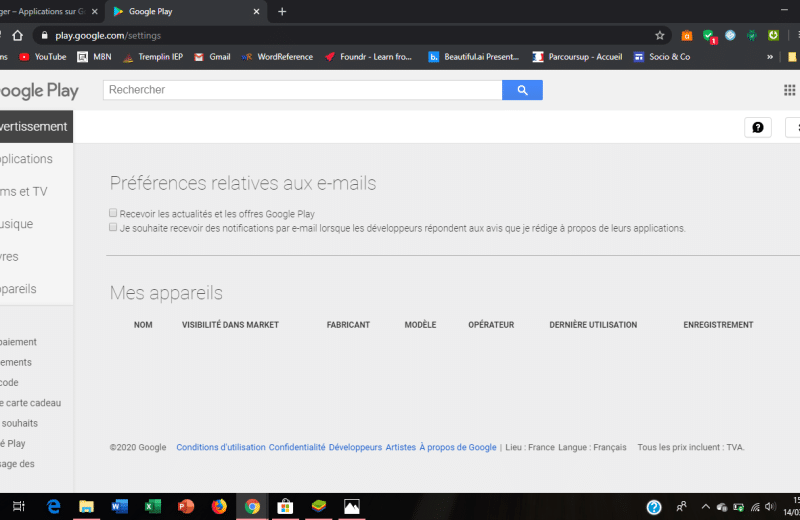Open Photos app from taskbar

pyautogui.click(x=352, y=506)
